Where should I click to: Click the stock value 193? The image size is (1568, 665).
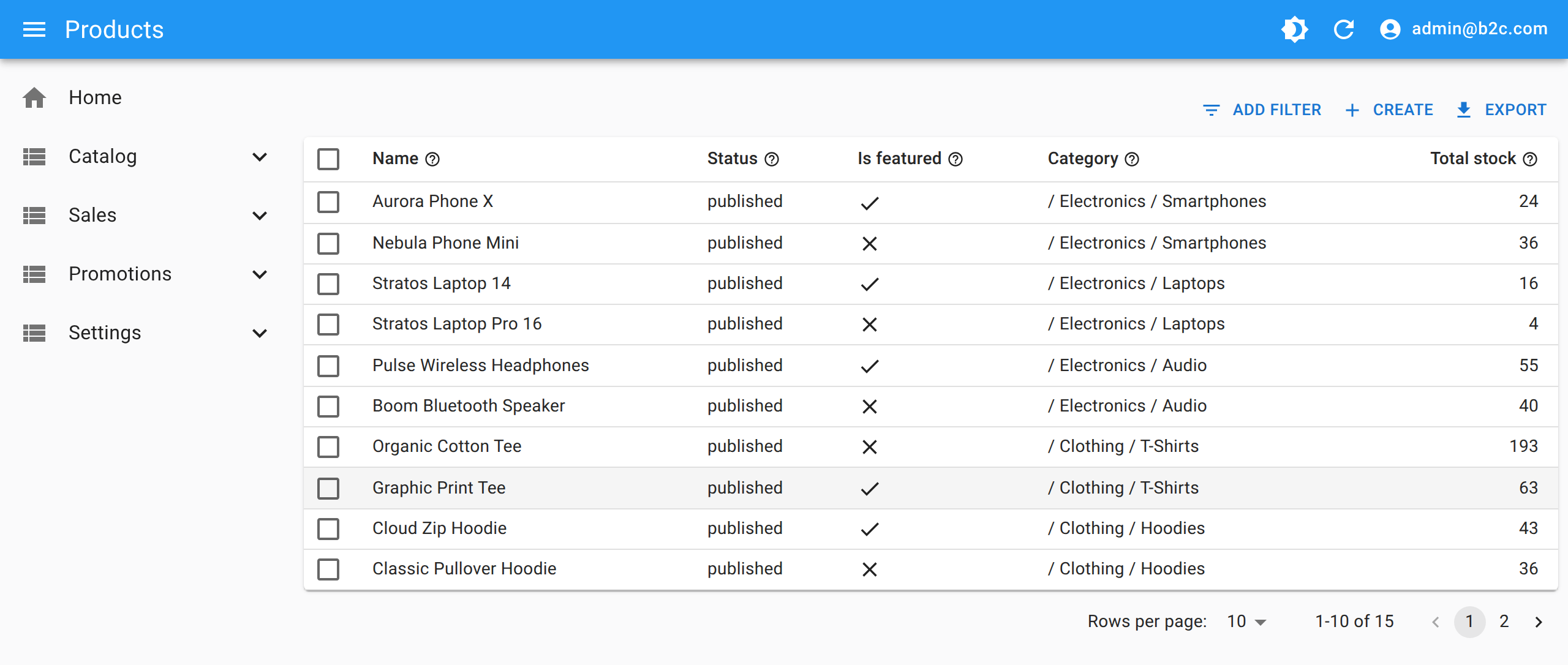[x=1523, y=446]
